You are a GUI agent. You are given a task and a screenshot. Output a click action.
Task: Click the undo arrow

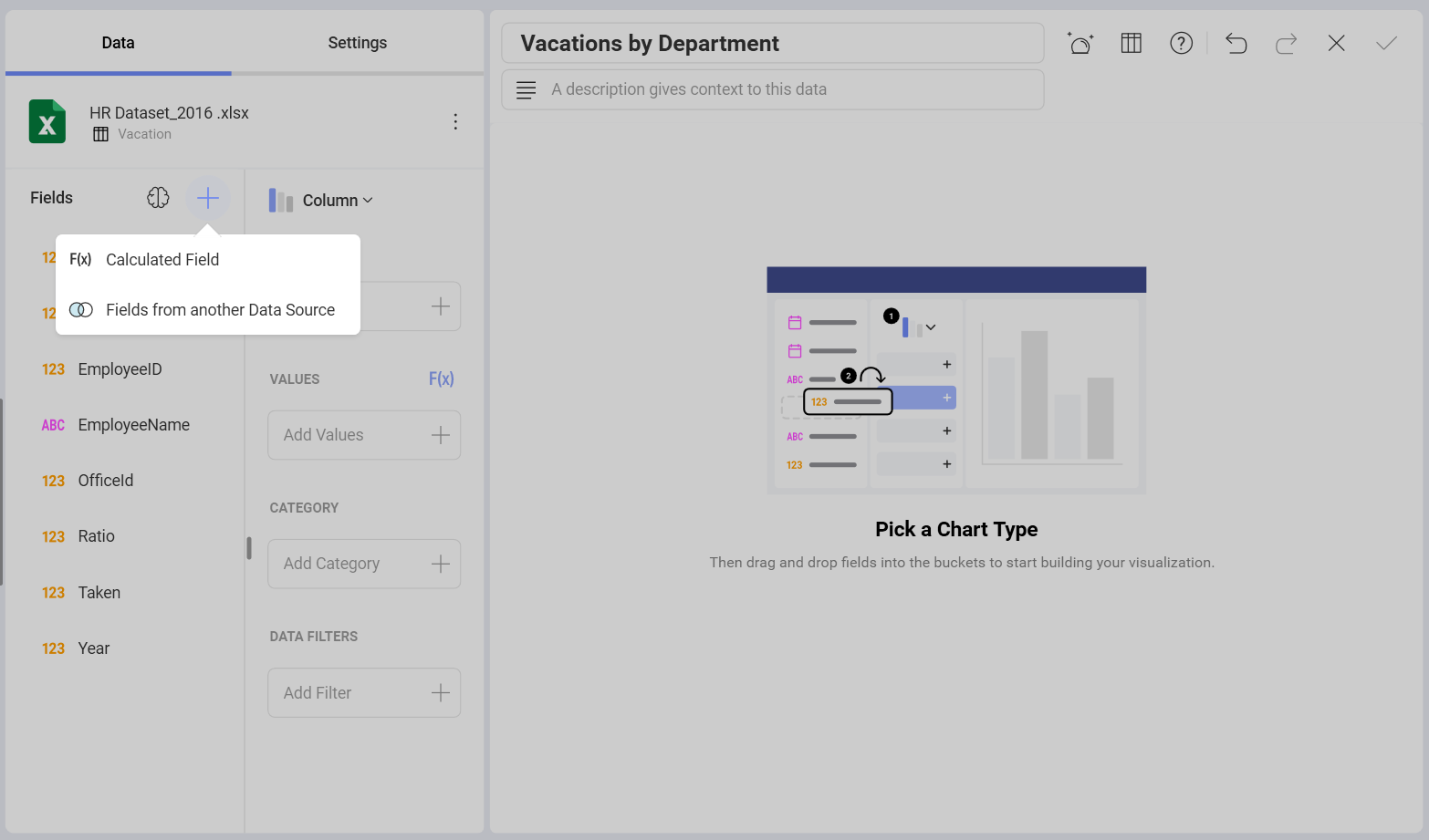(1236, 43)
